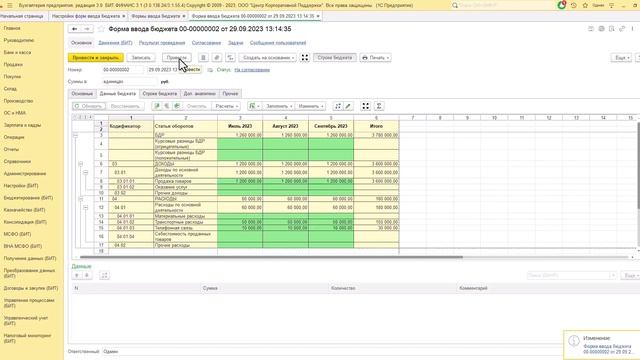Open the green spreadsheet icon dropdown
The width and height of the screenshot is (640, 360).
point(254,106)
